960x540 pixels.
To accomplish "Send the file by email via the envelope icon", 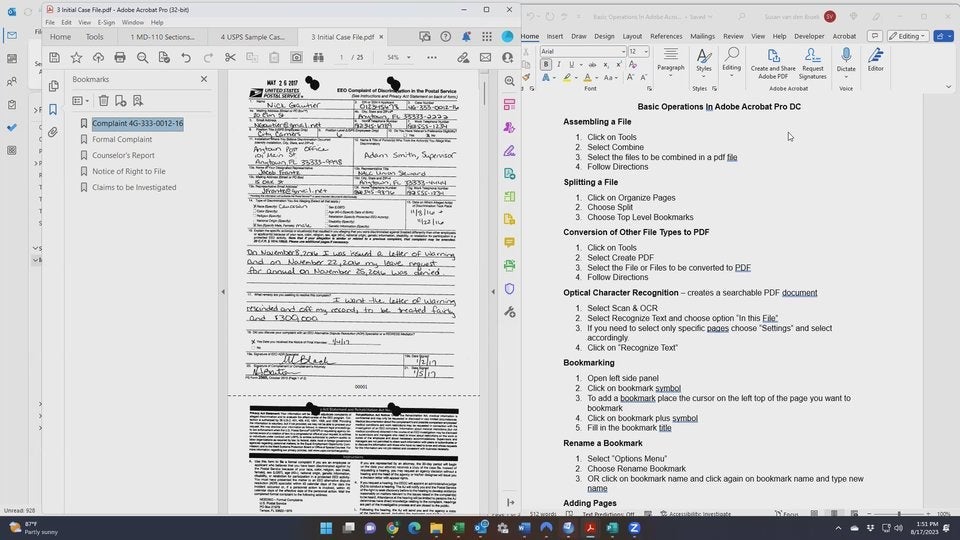I will pyautogui.click(x=486, y=58).
